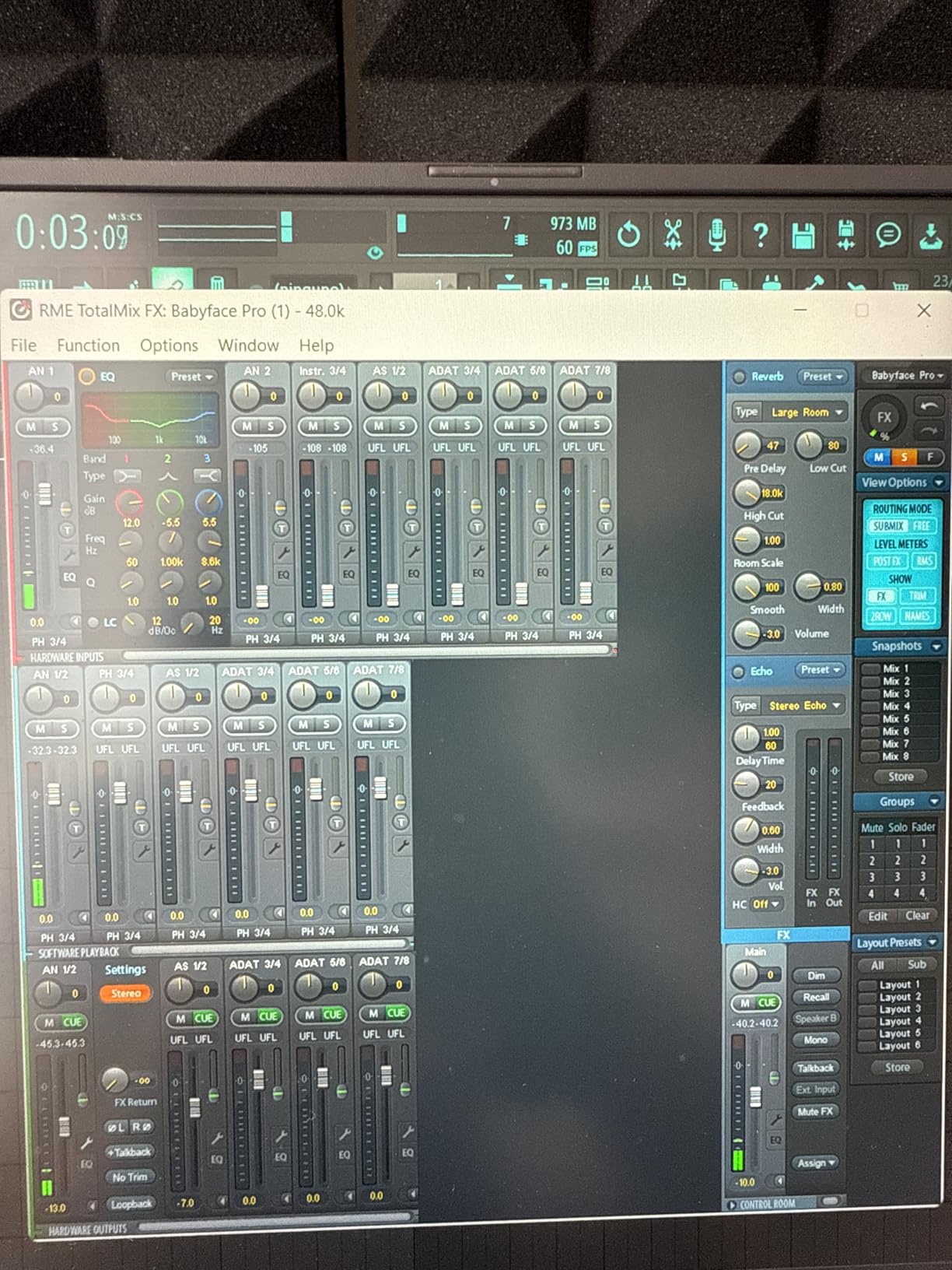Click the Main output volume fader

click(754, 1096)
